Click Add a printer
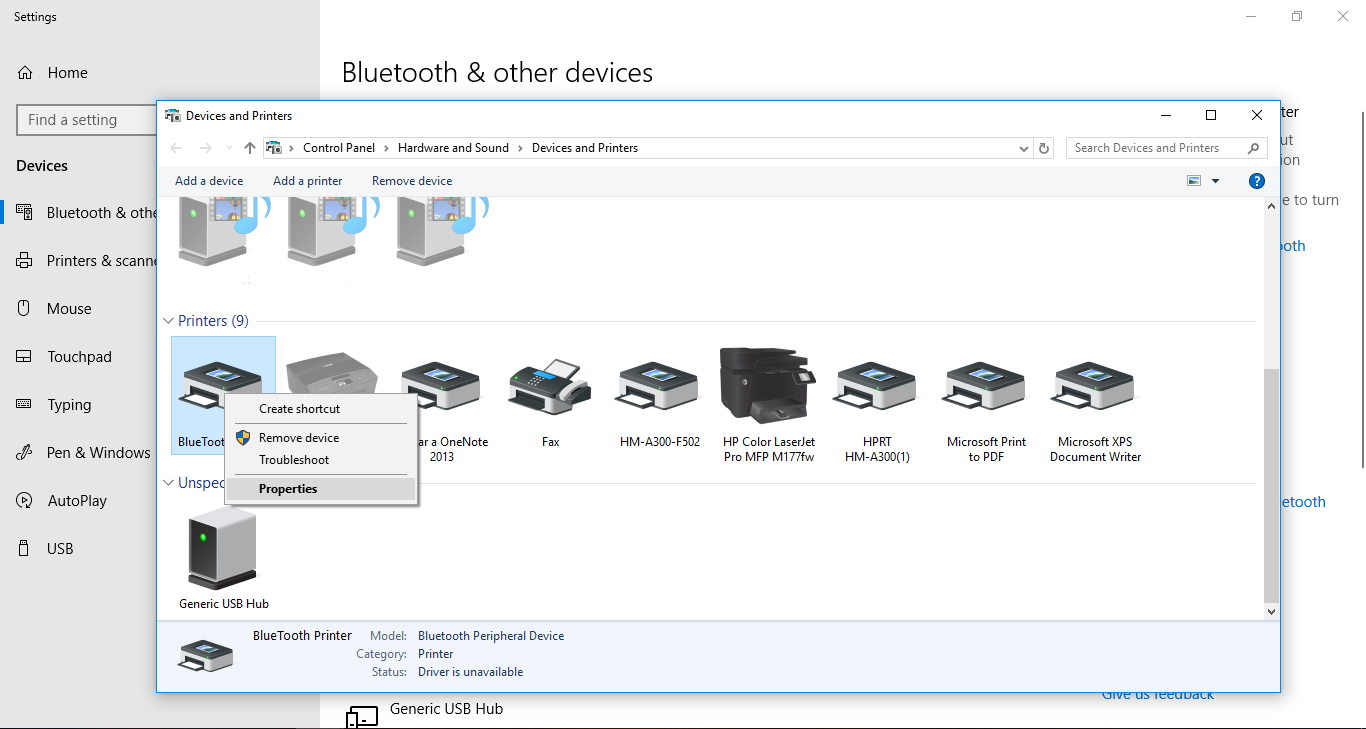The image size is (1366, 729). [x=308, y=181]
